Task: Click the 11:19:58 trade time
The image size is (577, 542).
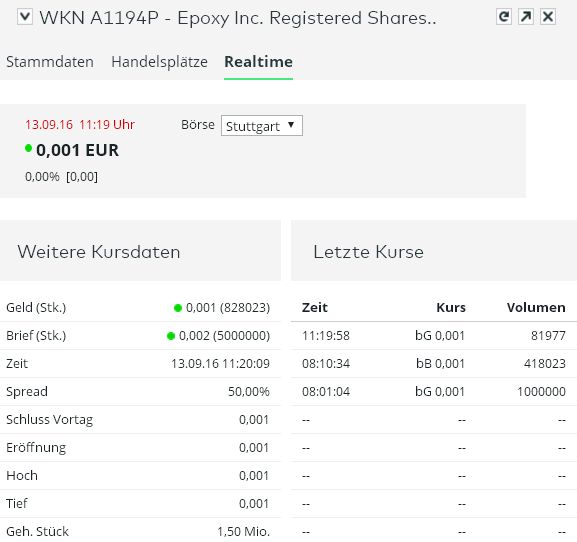Action: [x=326, y=336]
